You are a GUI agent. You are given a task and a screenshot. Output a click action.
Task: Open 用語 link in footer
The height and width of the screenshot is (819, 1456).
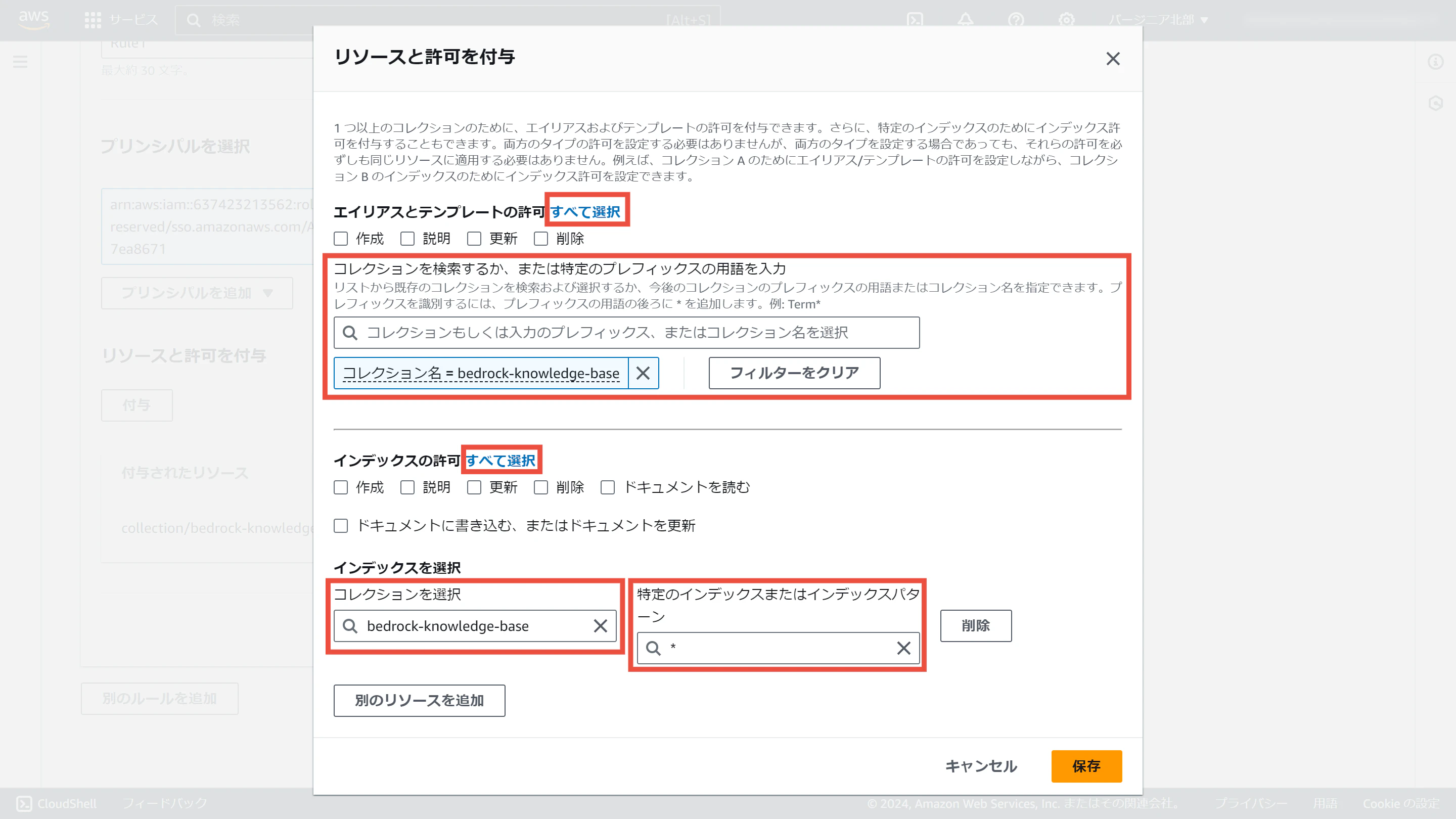[1325, 803]
